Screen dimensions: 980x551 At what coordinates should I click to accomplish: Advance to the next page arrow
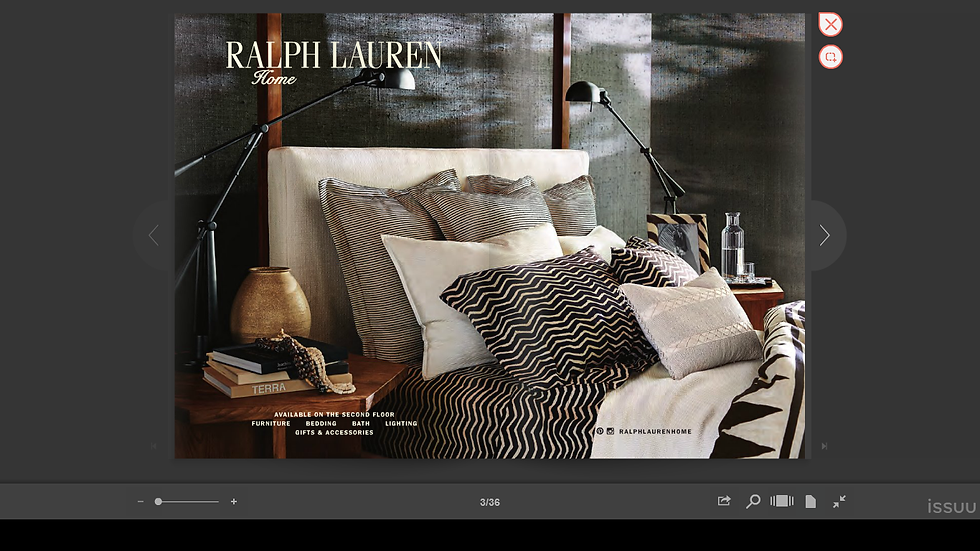pos(825,236)
